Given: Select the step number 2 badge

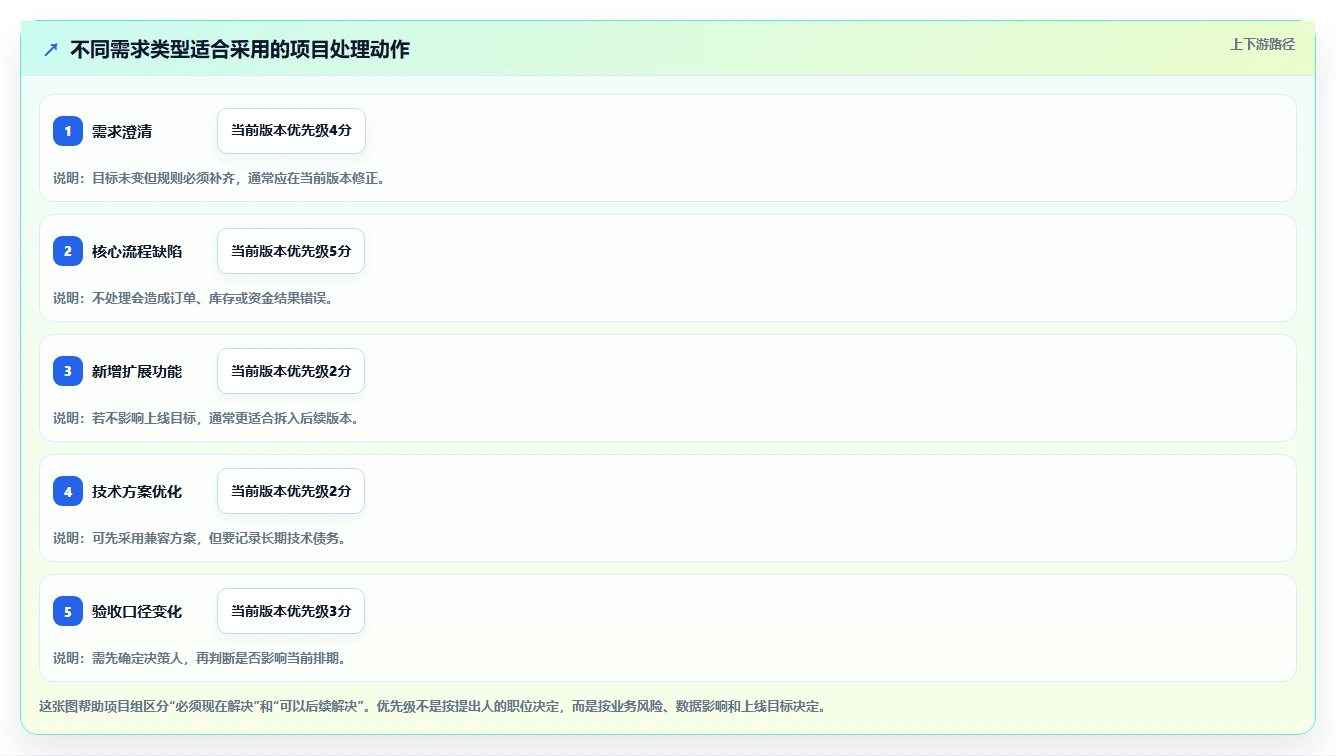Looking at the screenshot, I should 68,251.
